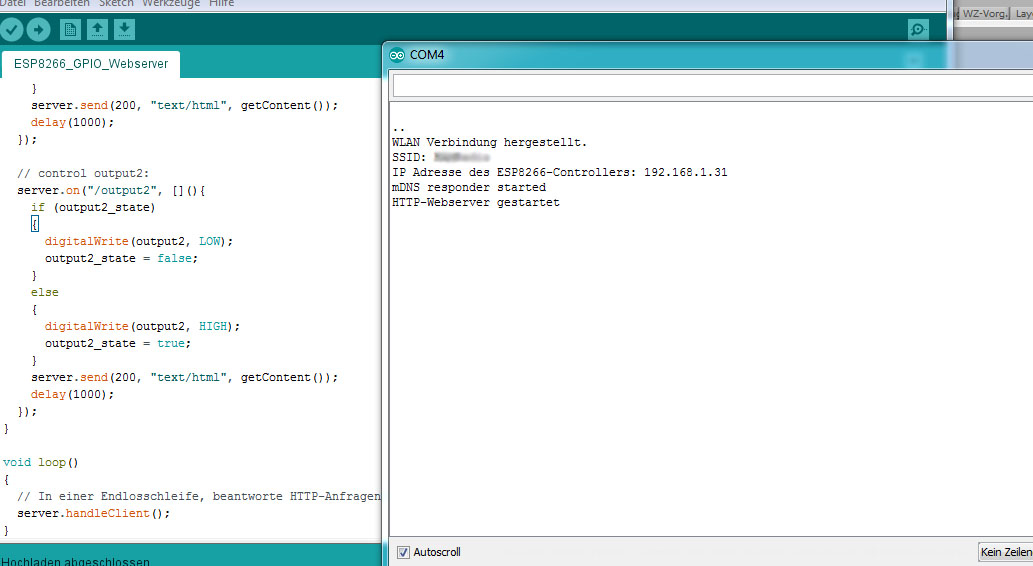Click the Open sketch up-arrow icon

tap(97, 30)
